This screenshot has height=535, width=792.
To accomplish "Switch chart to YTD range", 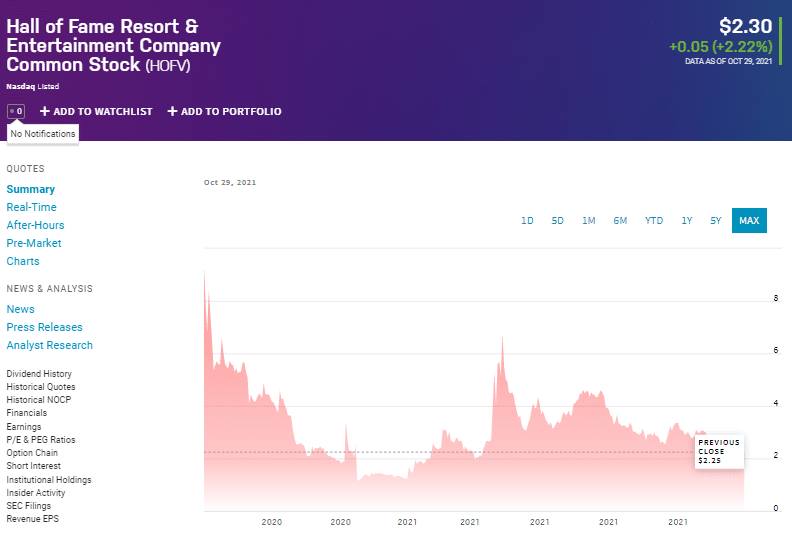I will tap(654, 221).
